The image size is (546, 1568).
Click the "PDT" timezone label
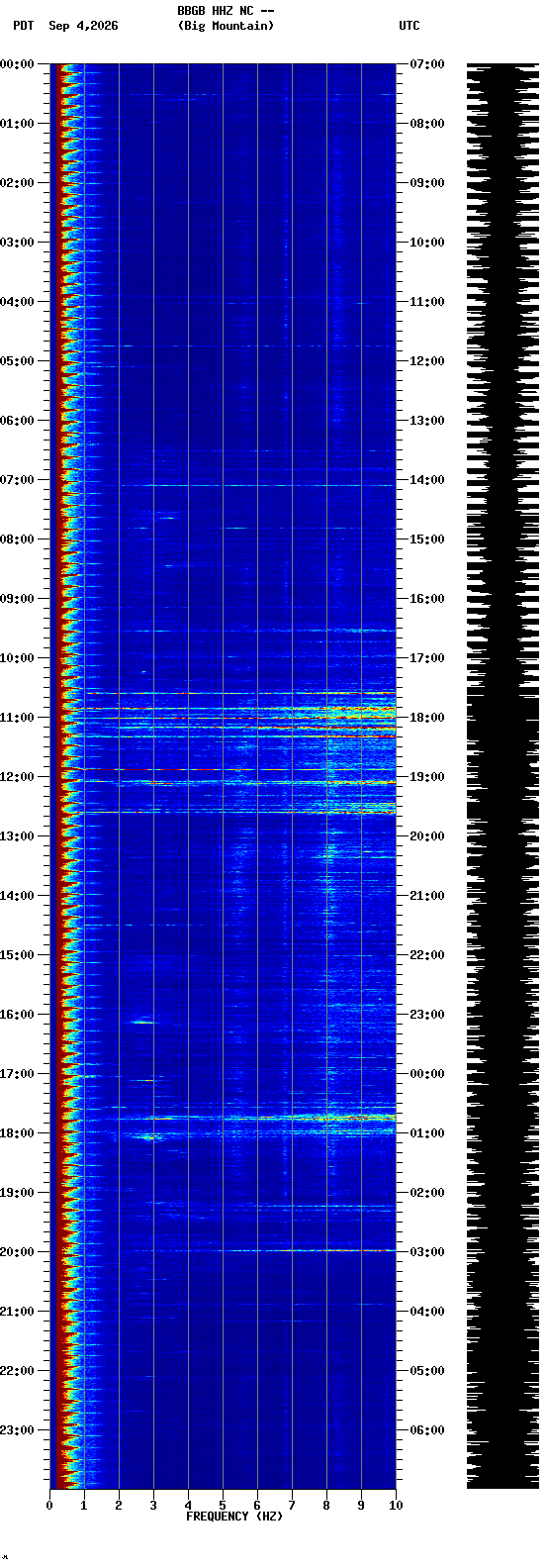point(23,26)
